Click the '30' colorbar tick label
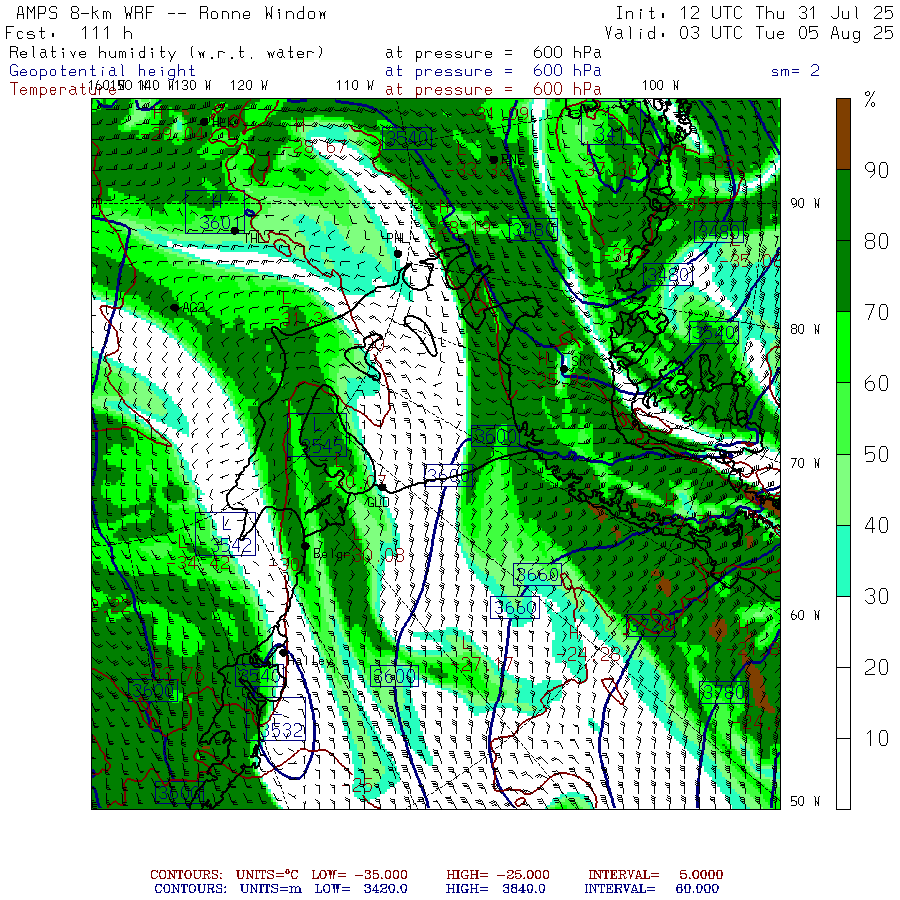This screenshot has width=900, height=900. click(x=876, y=597)
